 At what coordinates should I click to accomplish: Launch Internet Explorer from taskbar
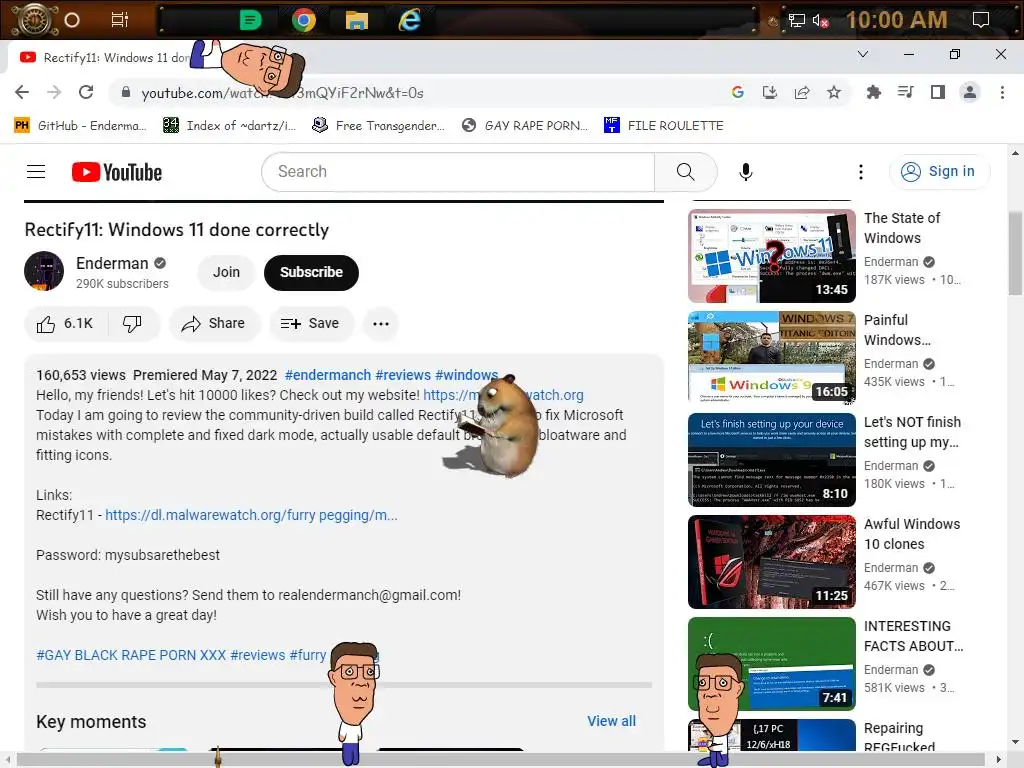pyautogui.click(x=409, y=20)
